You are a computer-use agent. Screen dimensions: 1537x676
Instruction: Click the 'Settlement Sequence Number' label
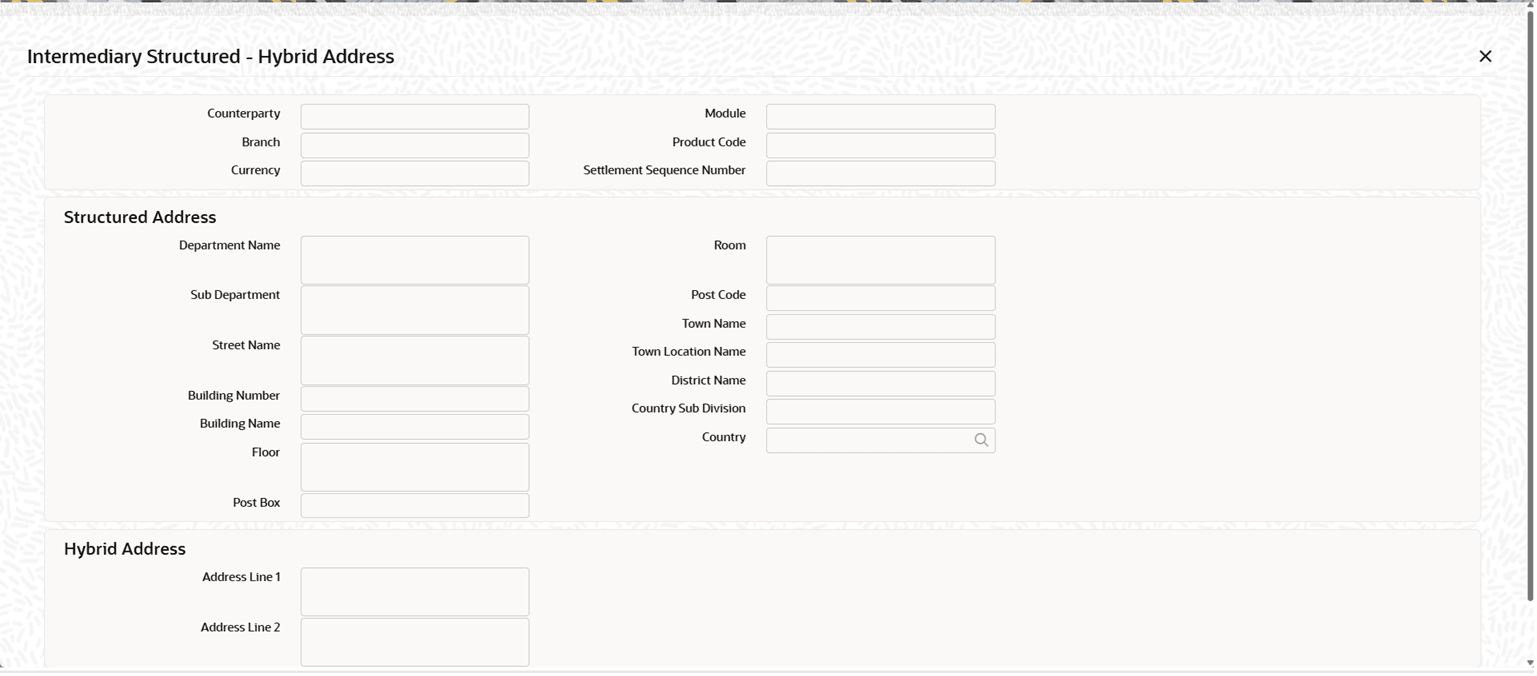click(x=664, y=171)
